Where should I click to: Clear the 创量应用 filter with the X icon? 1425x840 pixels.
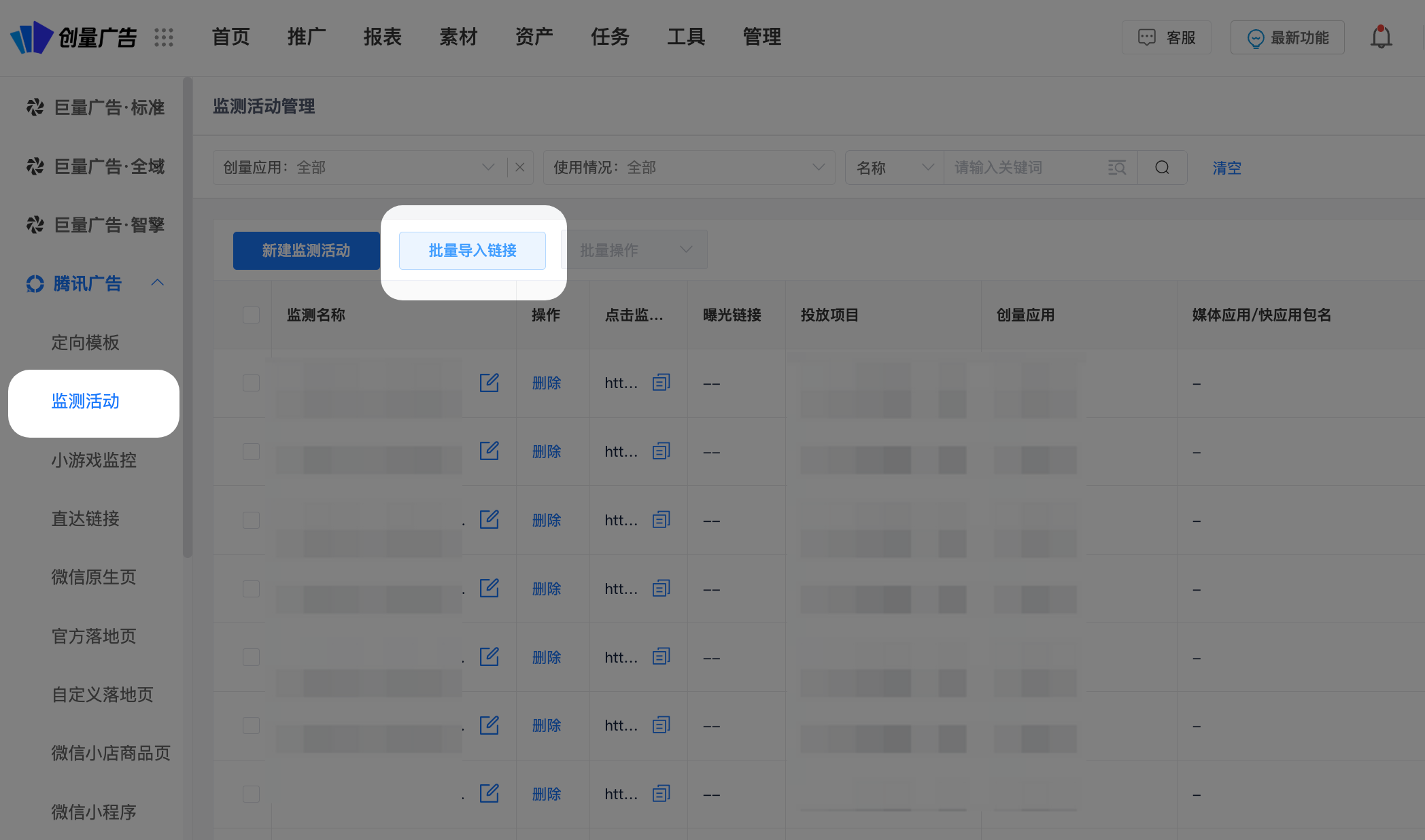click(520, 167)
